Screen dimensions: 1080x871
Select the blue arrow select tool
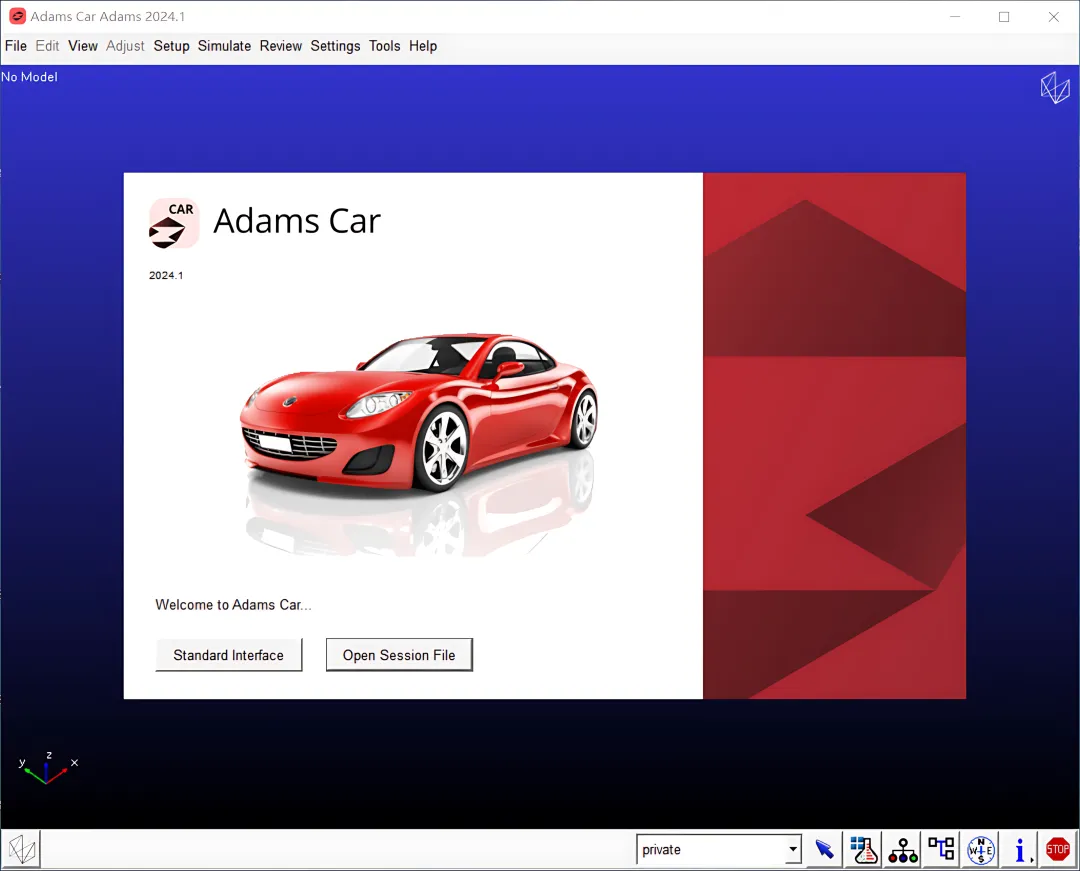[x=824, y=850]
